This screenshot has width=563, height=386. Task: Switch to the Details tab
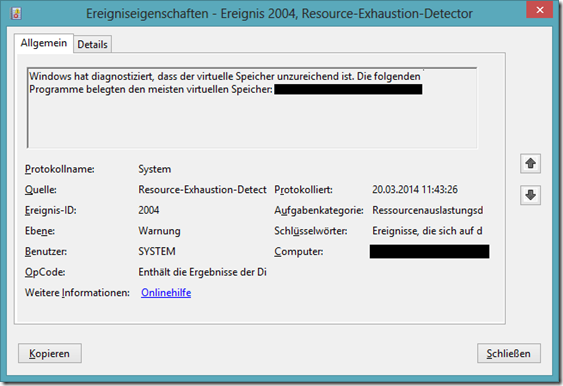[x=93, y=45]
